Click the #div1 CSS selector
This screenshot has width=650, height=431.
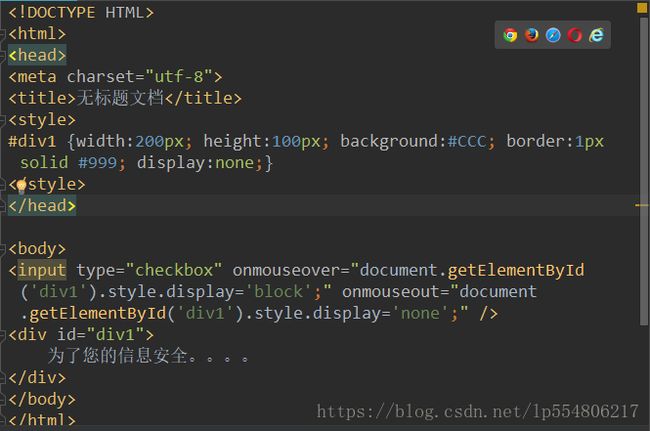[x=32, y=141]
